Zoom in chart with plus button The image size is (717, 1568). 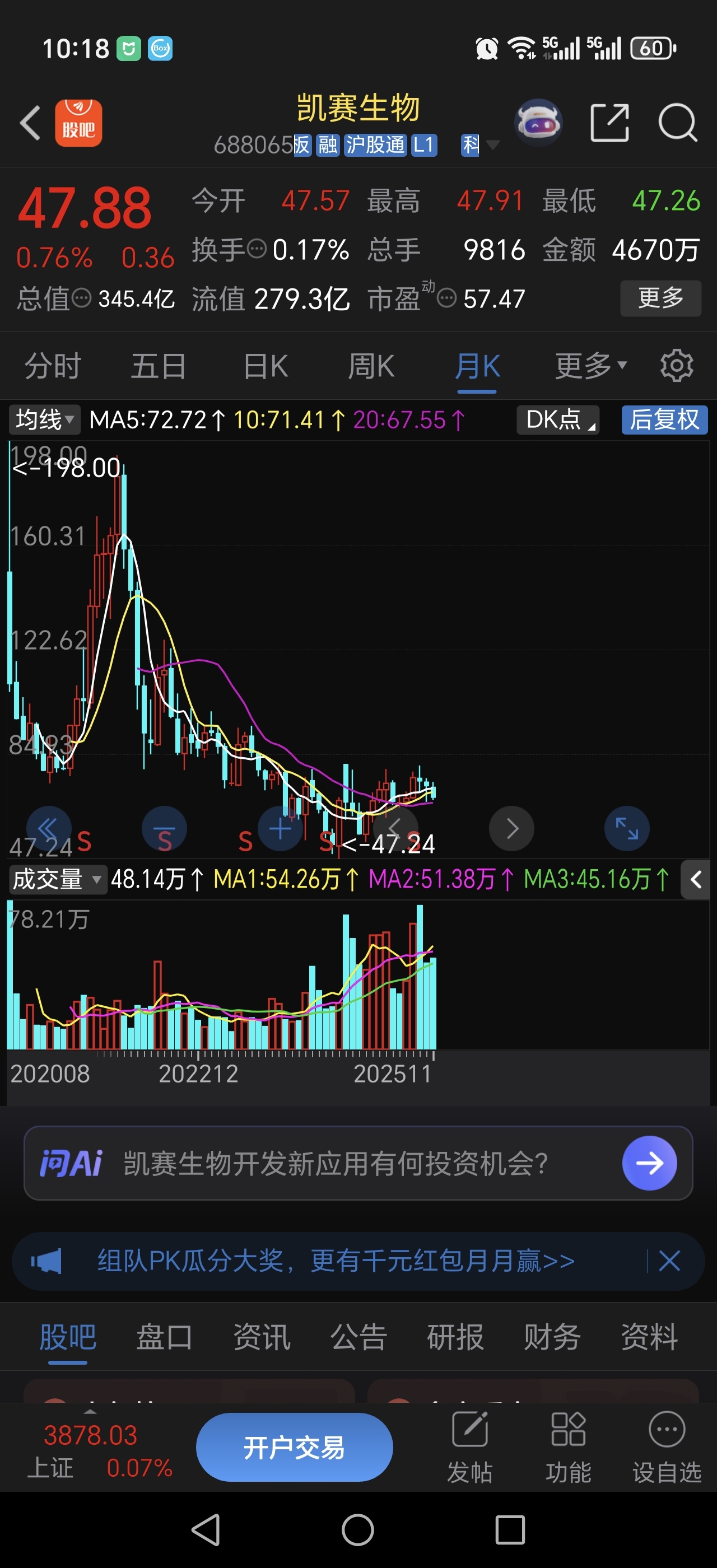click(280, 828)
